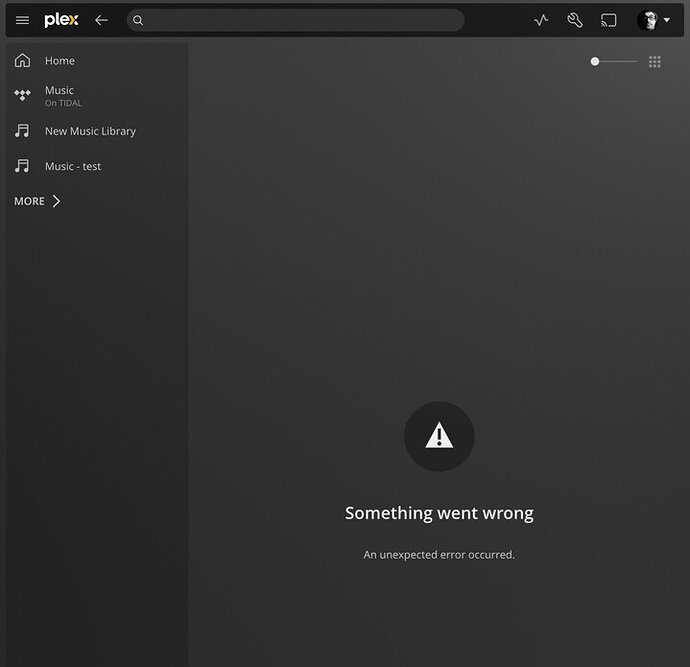Focus the search input field
The image size is (690, 667).
click(295, 20)
